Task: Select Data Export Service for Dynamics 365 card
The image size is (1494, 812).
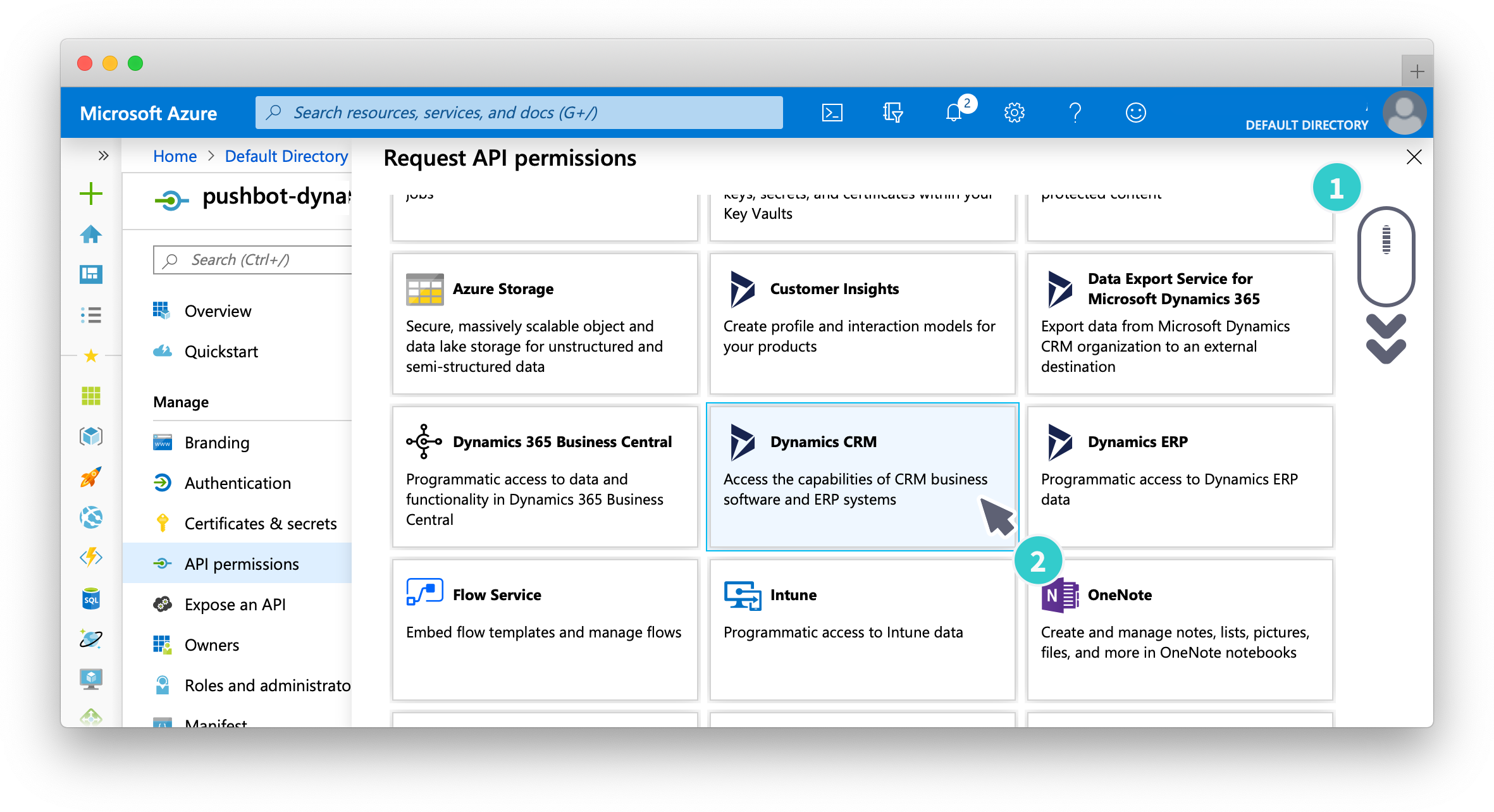Action: click(1180, 324)
